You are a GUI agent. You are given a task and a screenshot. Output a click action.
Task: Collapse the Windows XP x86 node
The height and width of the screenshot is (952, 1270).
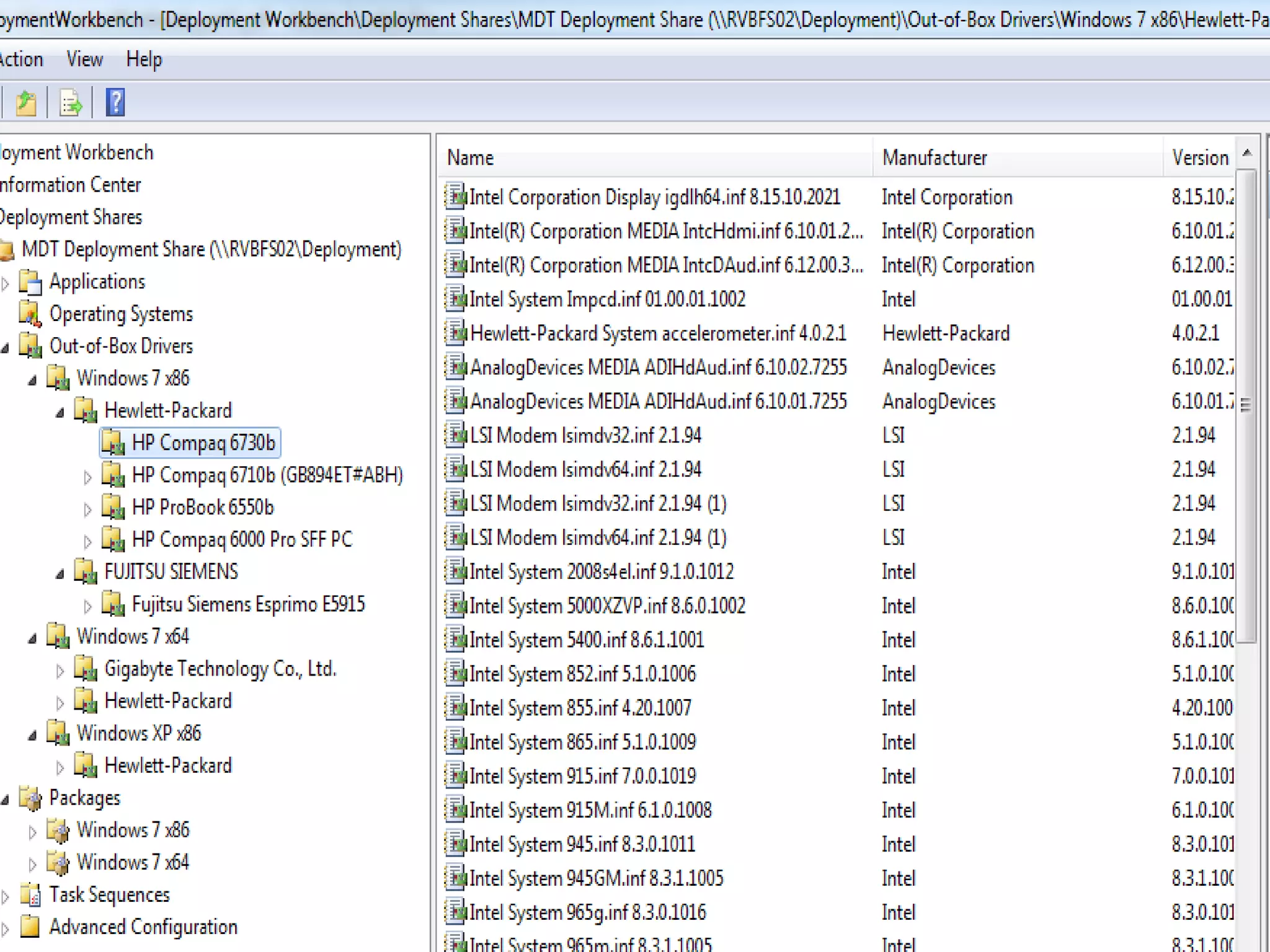pyautogui.click(x=32, y=735)
